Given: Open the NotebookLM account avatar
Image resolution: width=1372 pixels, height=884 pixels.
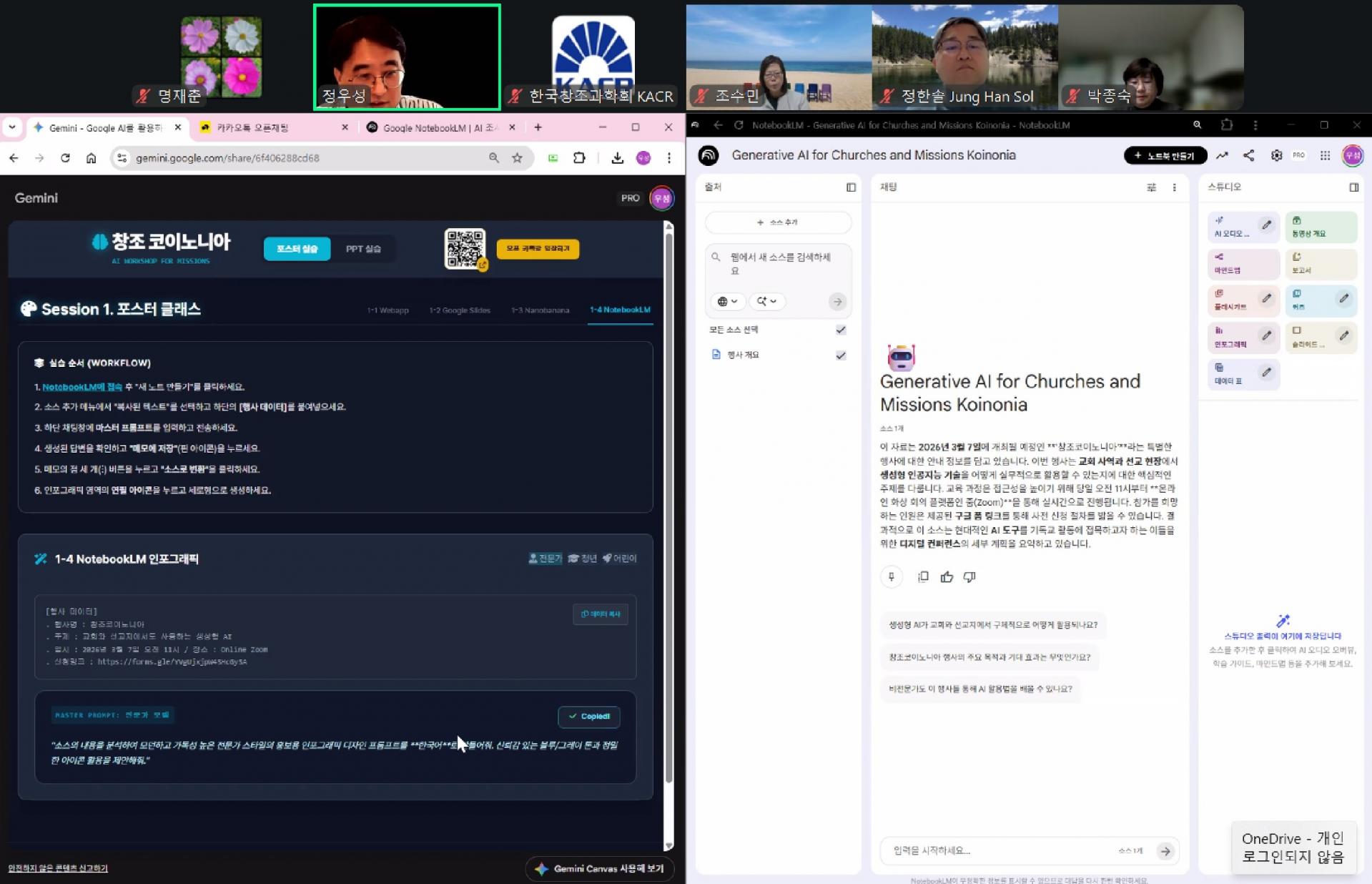Looking at the screenshot, I should pyautogui.click(x=1352, y=155).
